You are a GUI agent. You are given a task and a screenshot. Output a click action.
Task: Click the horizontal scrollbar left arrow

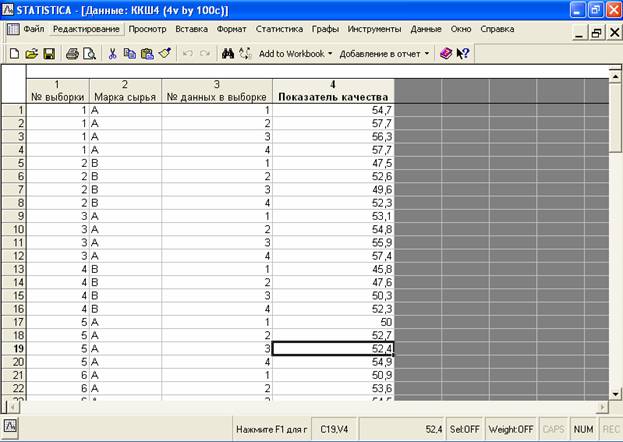click(x=13, y=407)
